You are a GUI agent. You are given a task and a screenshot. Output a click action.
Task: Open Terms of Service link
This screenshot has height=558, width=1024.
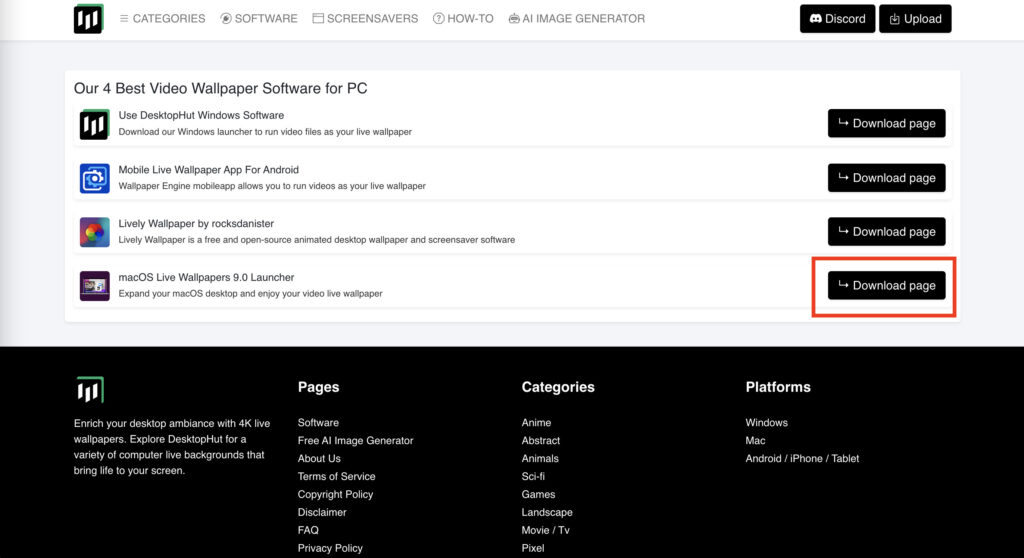pos(336,476)
